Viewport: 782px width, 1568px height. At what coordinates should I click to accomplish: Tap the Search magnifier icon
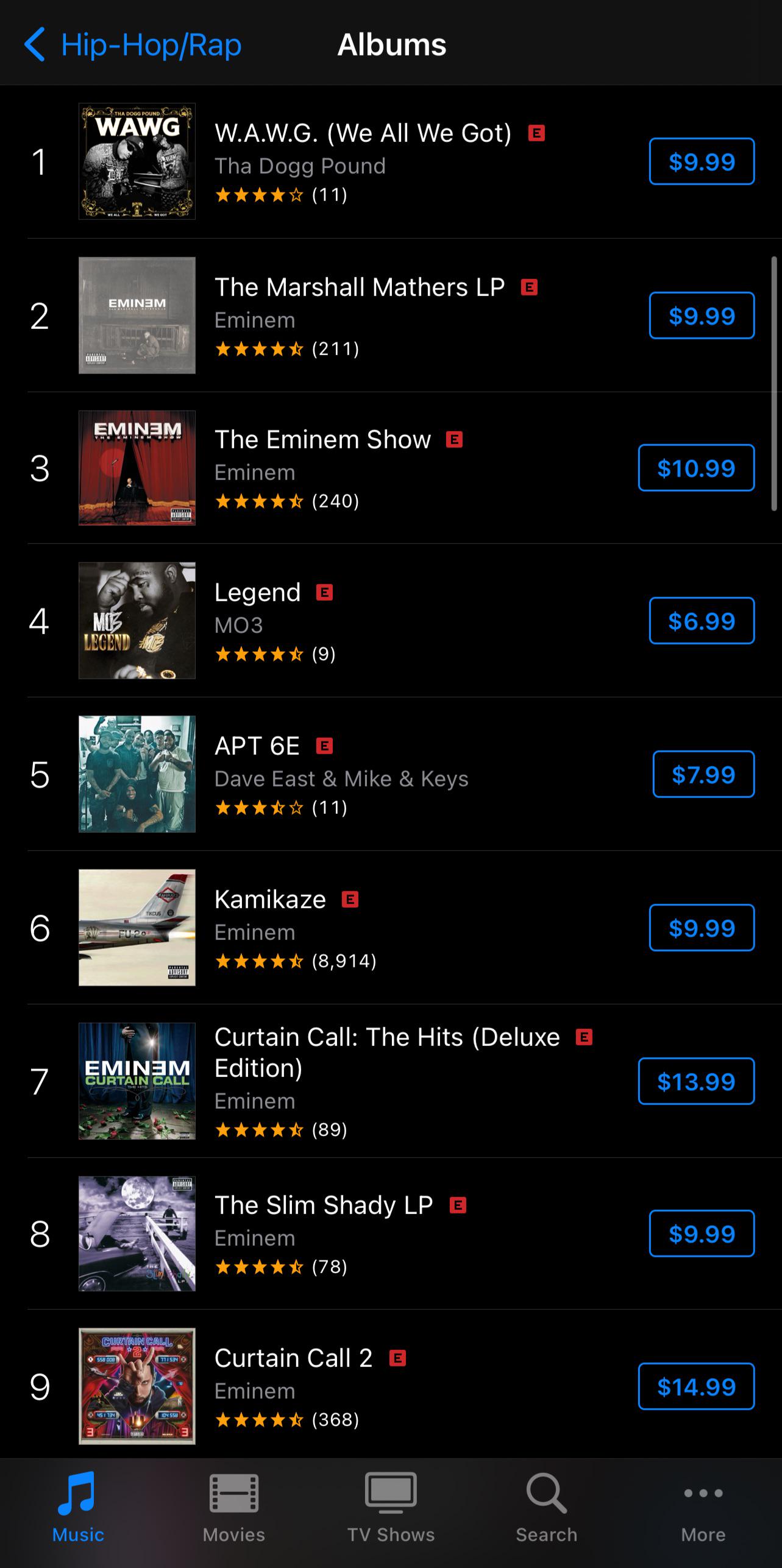point(546,1493)
